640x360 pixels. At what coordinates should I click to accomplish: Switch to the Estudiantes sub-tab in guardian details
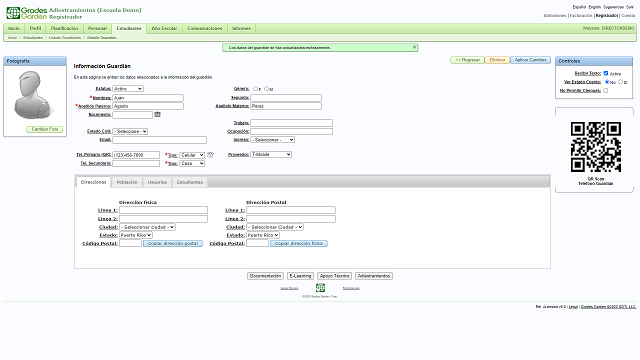[190, 182]
